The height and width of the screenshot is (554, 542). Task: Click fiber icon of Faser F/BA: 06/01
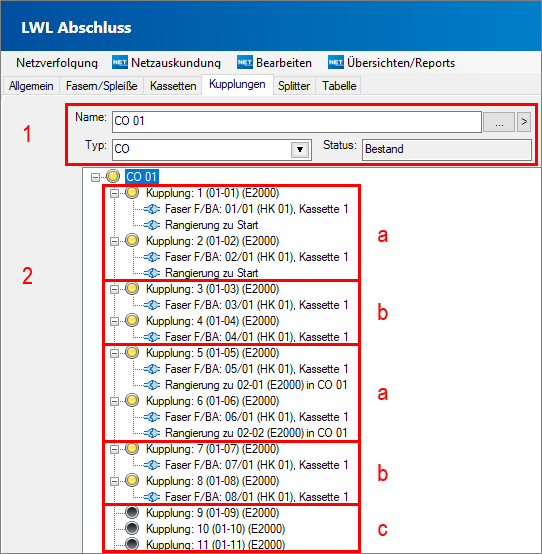152,417
